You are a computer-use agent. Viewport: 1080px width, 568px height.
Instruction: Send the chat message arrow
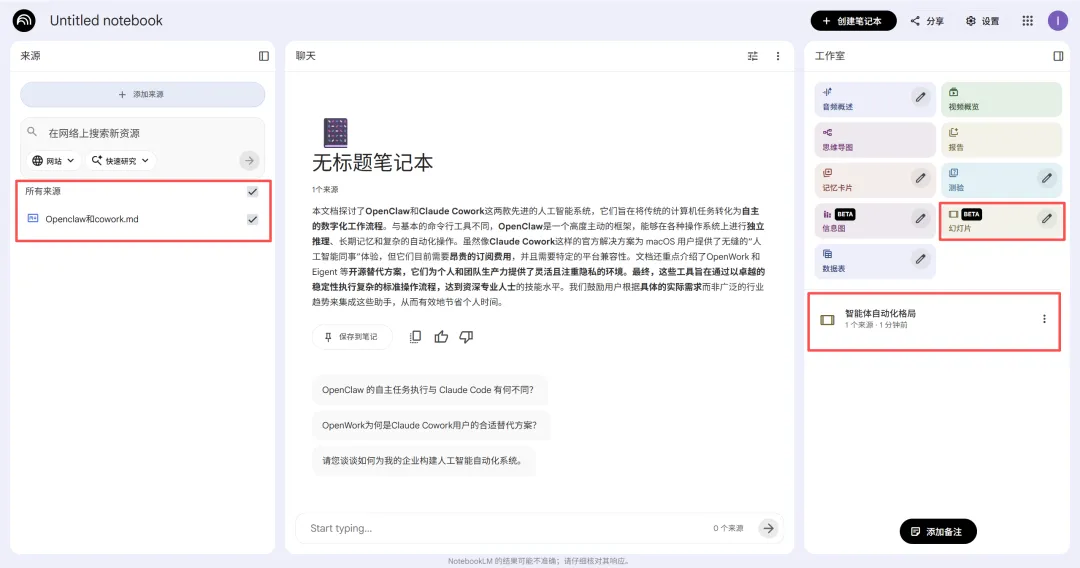[768, 528]
